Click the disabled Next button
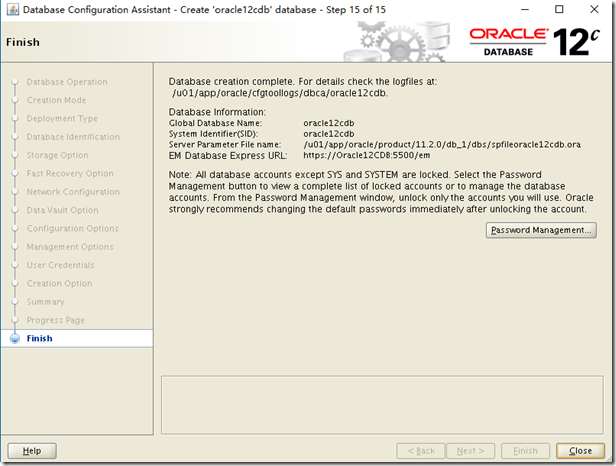This screenshot has width=616, height=466. click(470, 451)
